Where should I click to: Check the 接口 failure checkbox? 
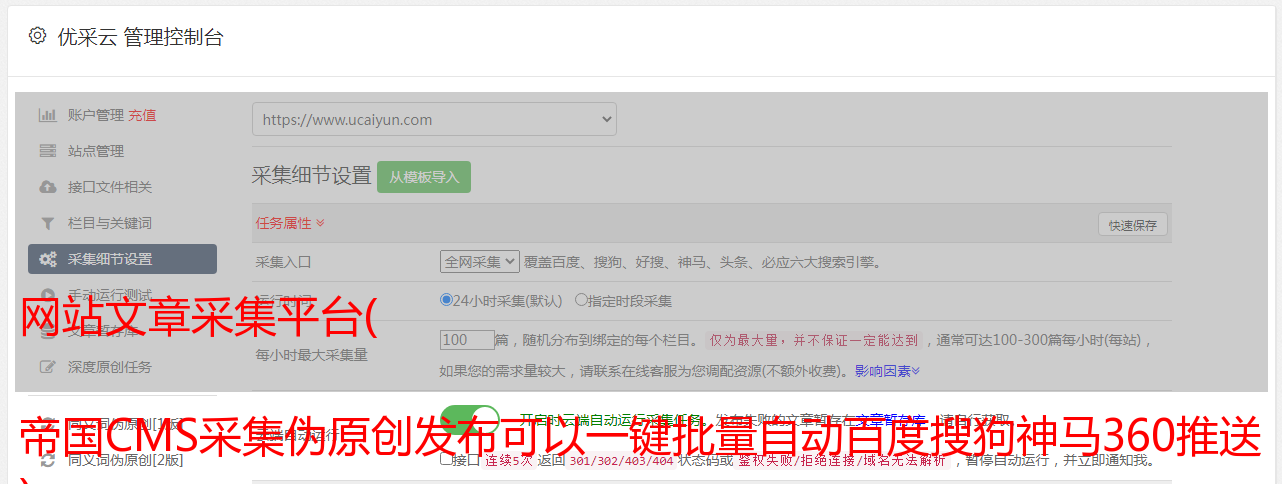click(x=446, y=460)
